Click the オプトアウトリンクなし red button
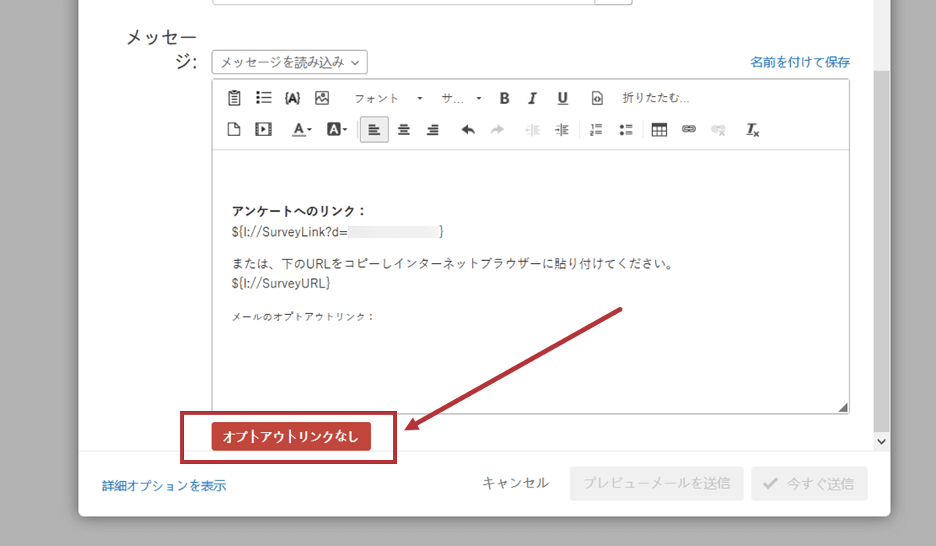936x546 pixels. coord(291,436)
